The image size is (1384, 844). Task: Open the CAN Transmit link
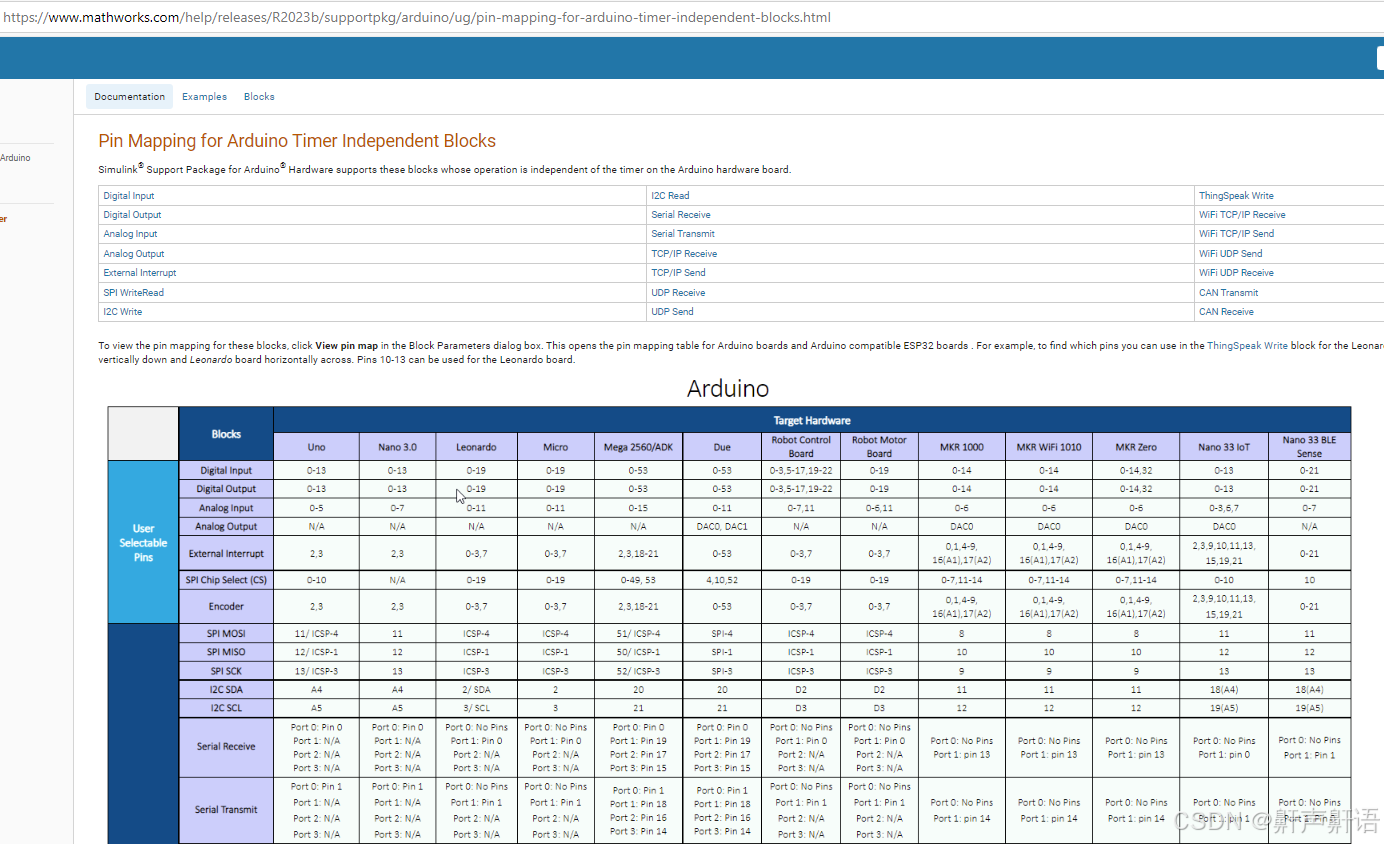coord(1228,293)
